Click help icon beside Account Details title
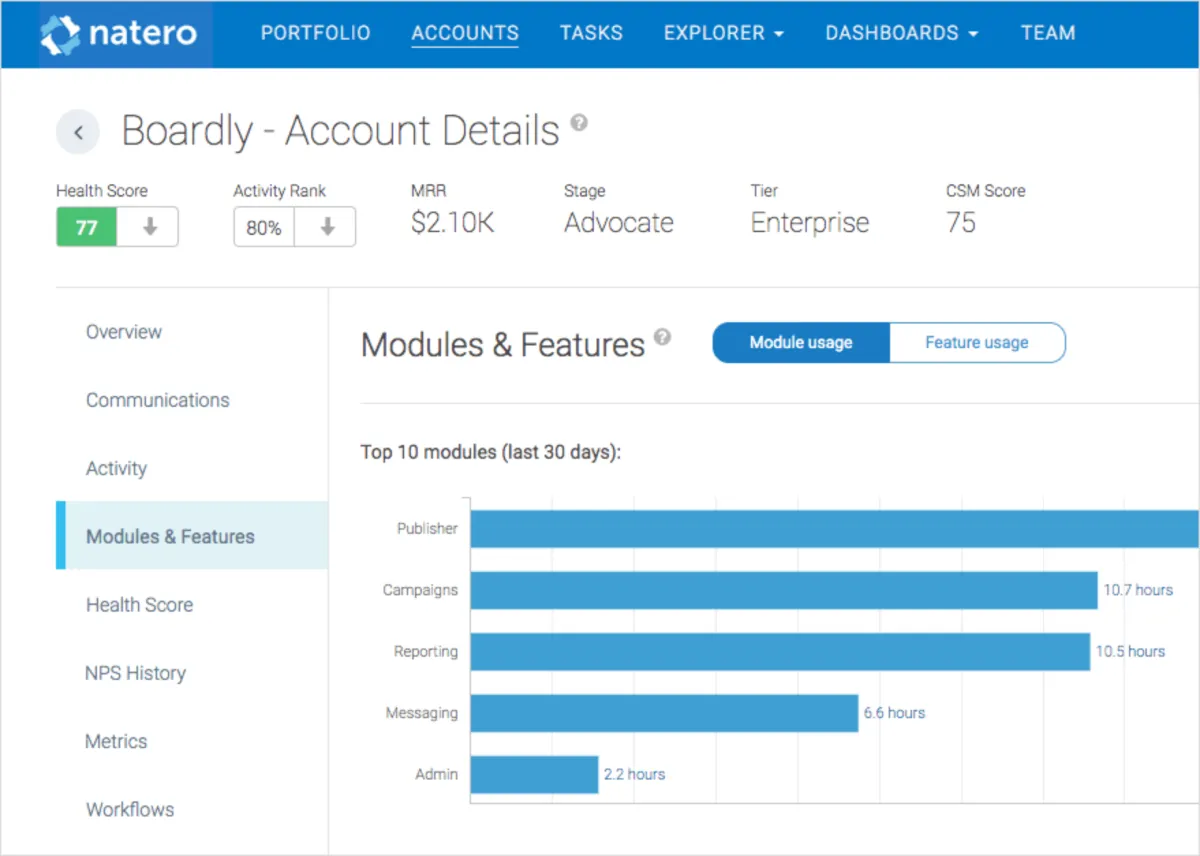The image size is (1200, 856). [x=579, y=123]
